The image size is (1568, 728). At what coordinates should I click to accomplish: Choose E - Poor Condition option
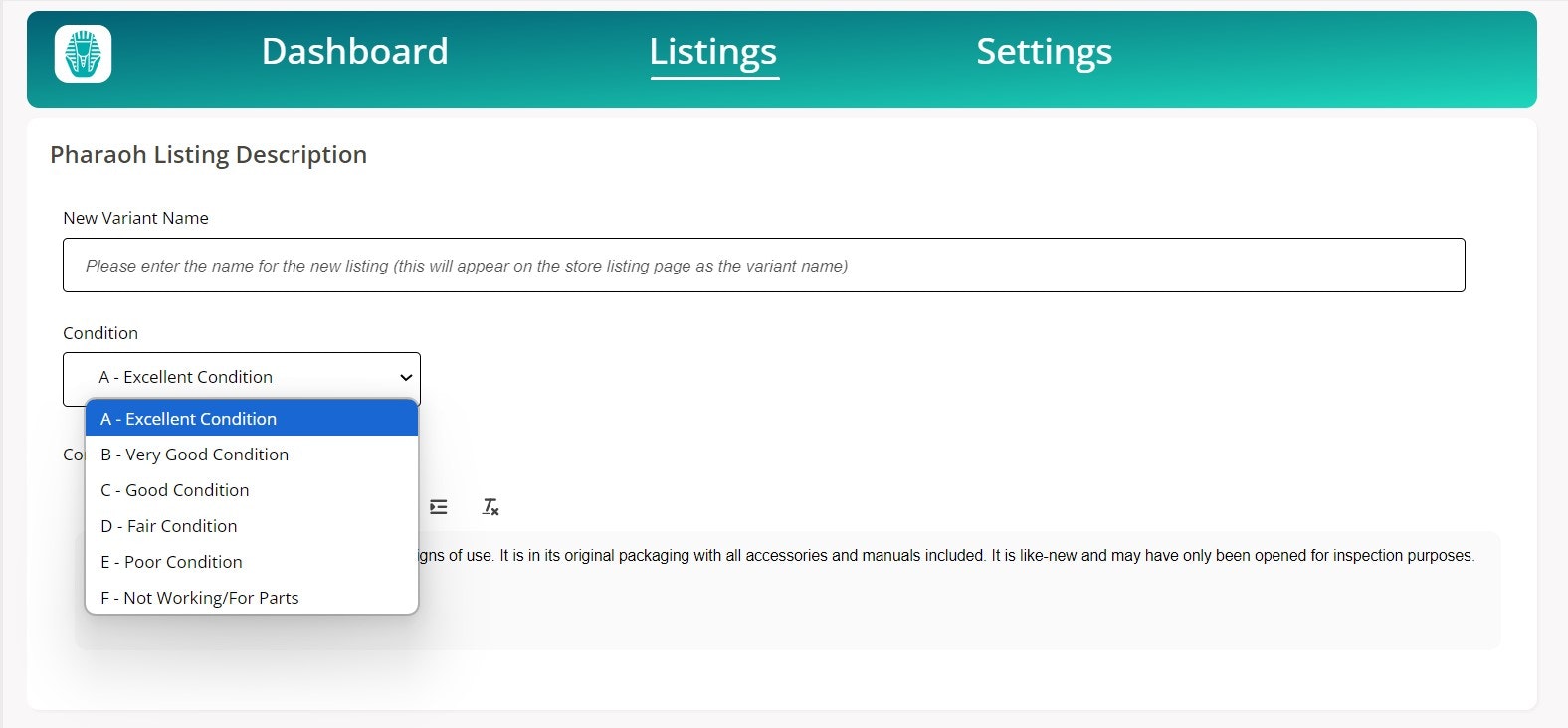click(252, 562)
